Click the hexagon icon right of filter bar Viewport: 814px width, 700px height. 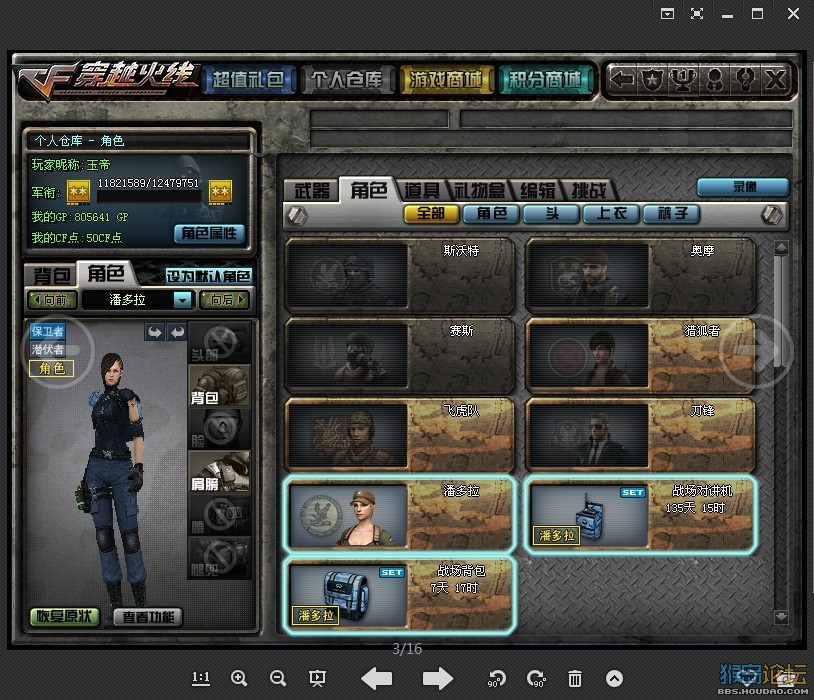point(771,215)
